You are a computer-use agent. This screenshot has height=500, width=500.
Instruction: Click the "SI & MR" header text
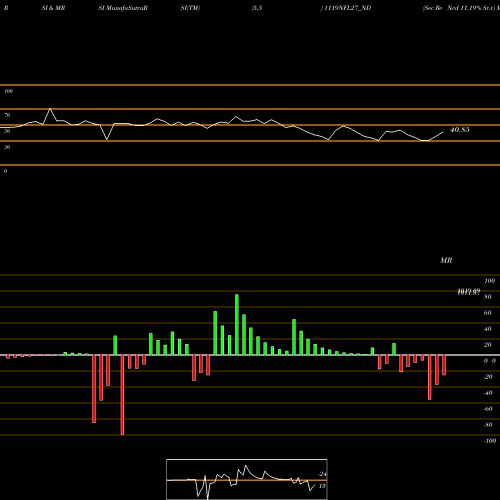[53, 8]
